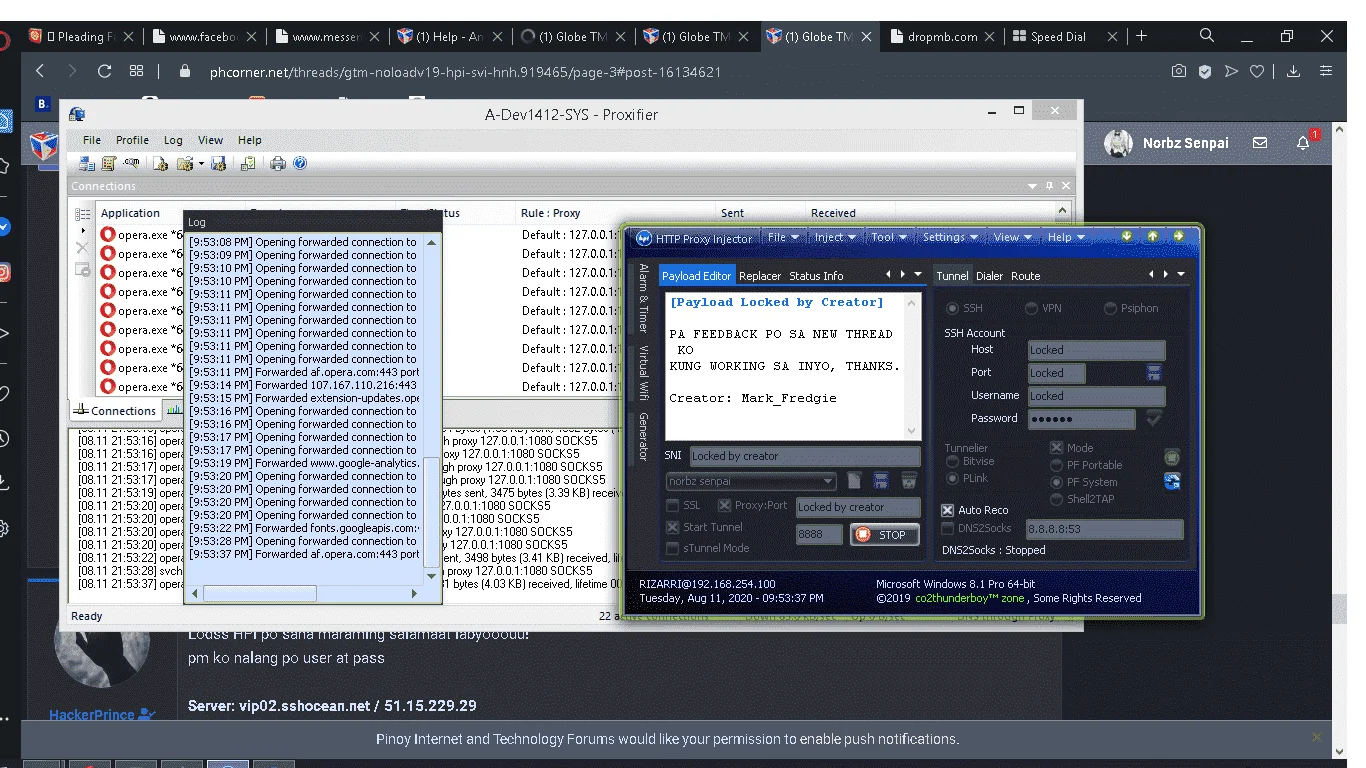
Task: Open the View dropdown in HTTP Proxy Injector
Action: pos(1012,237)
